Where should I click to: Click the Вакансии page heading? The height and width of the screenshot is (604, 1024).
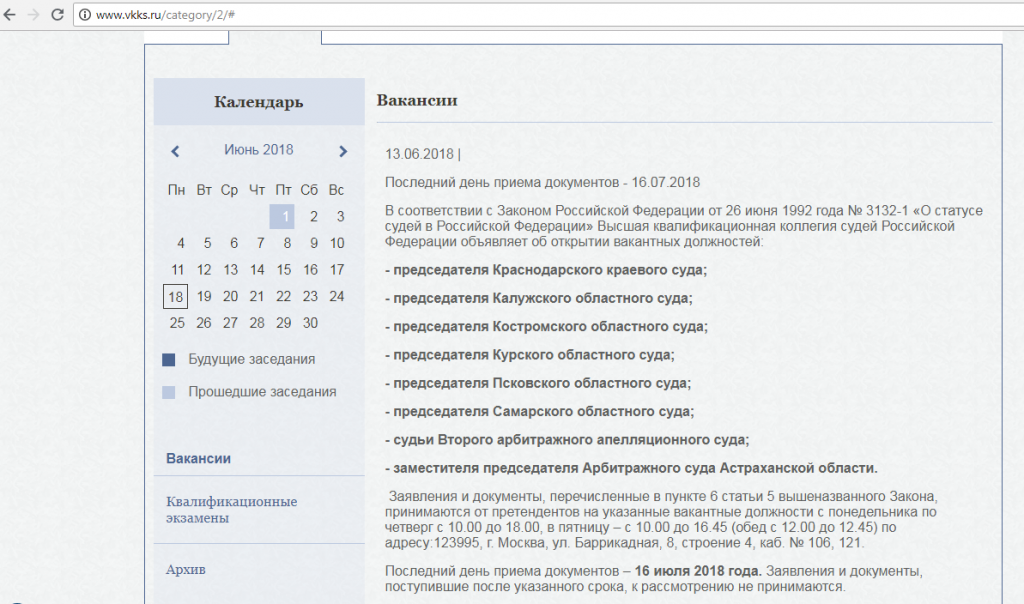[417, 100]
